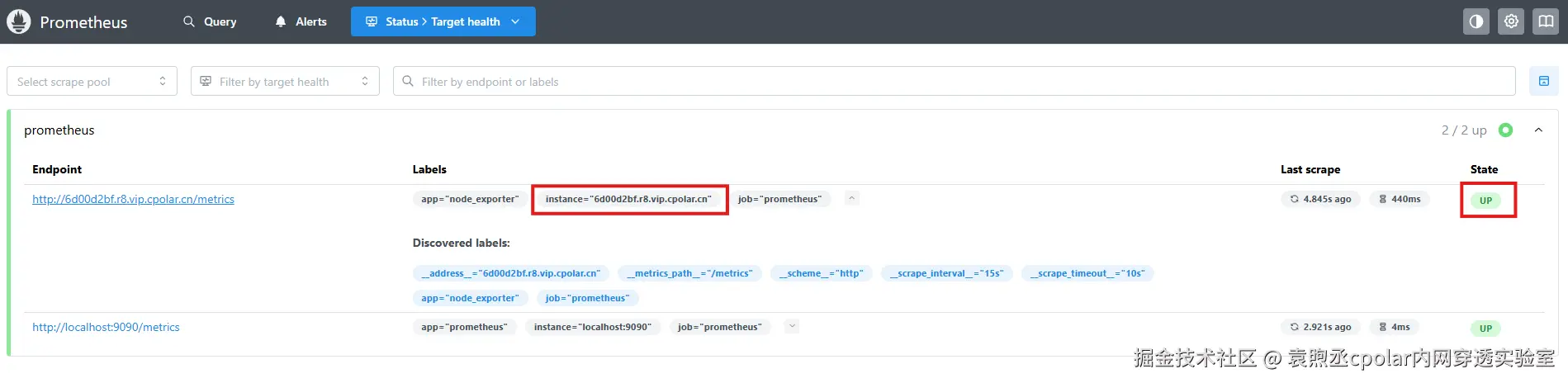Click the Discovered labels: heading
Viewport: 1568px width, 383px height.
point(462,243)
